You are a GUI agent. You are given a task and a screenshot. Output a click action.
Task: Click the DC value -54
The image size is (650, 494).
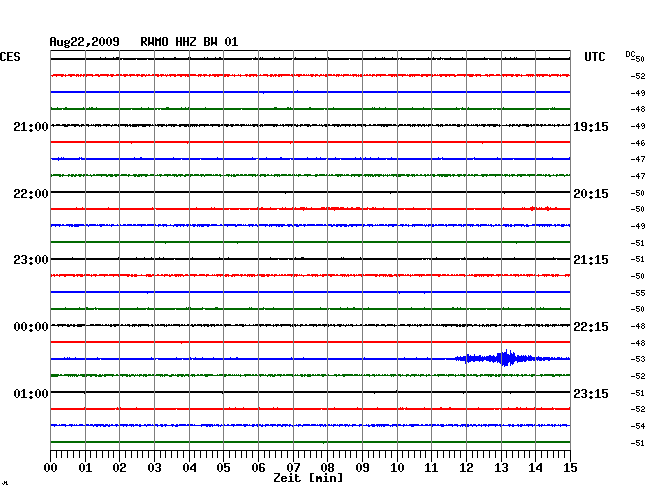[x=638, y=426]
